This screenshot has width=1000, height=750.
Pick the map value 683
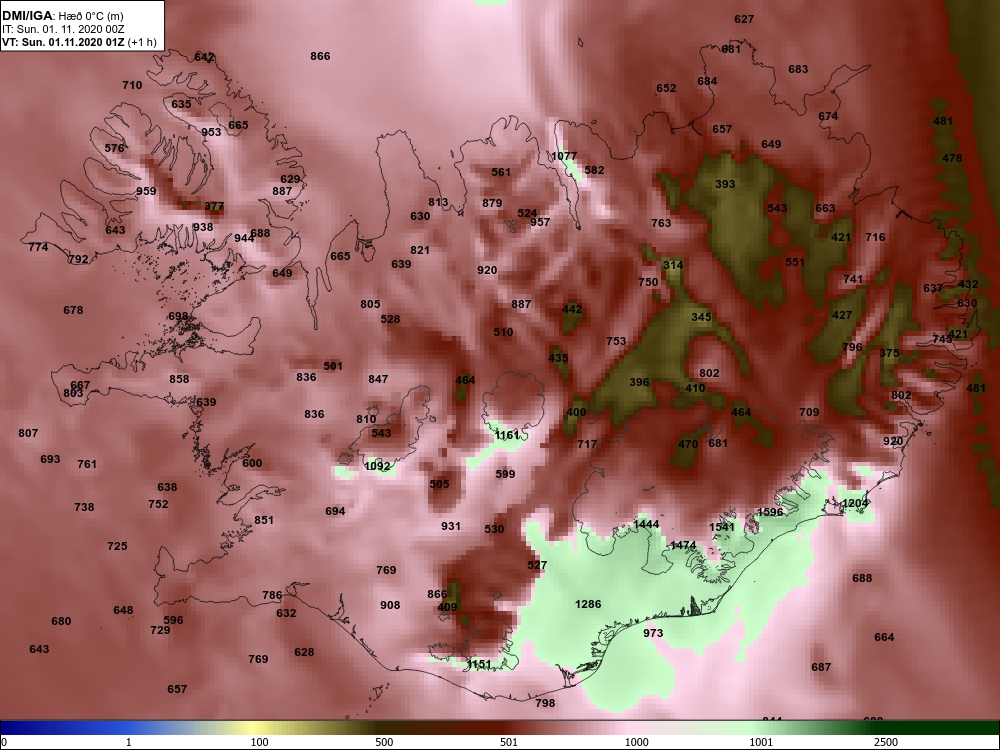798,69
